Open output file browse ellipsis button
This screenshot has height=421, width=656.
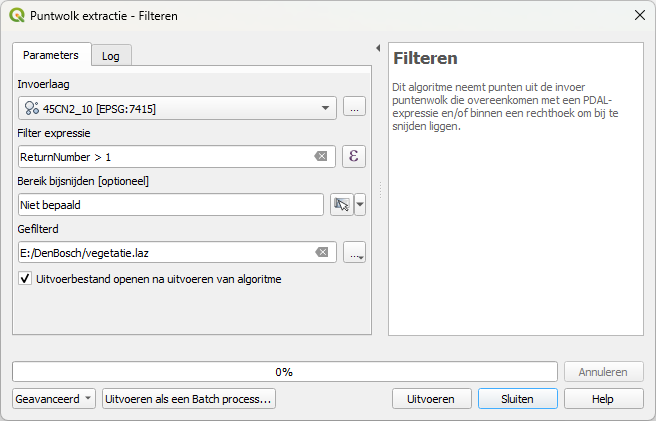pos(353,252)
